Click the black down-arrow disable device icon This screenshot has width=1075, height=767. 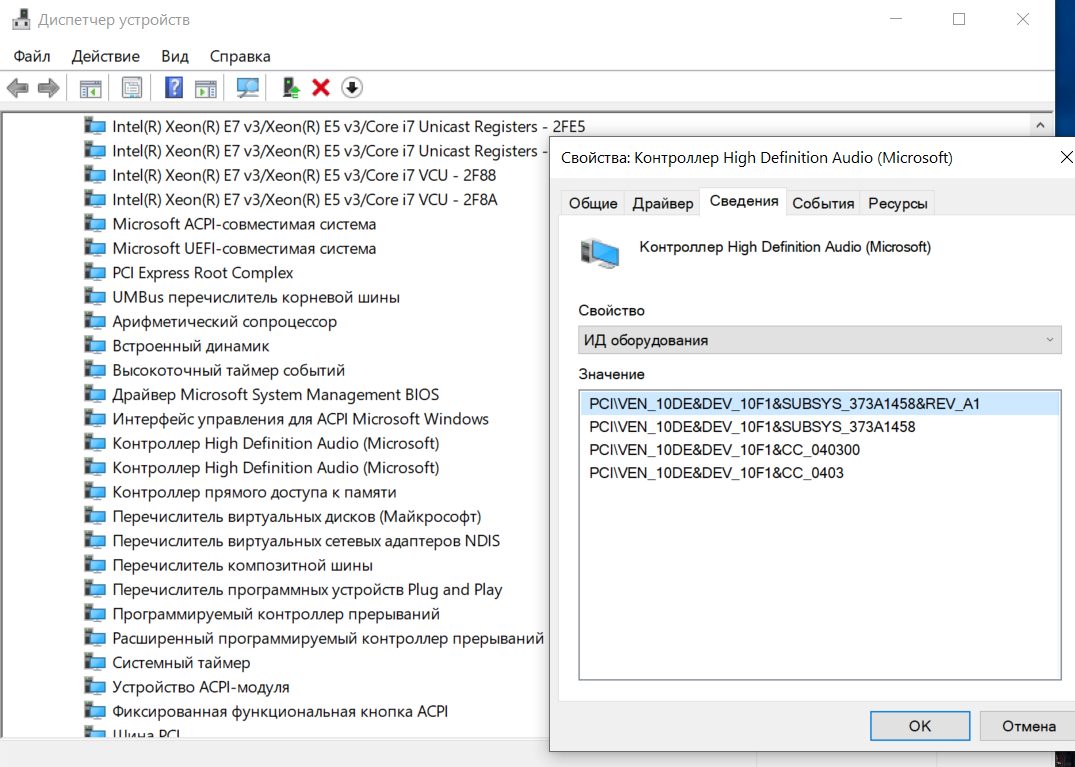point(351,88)
